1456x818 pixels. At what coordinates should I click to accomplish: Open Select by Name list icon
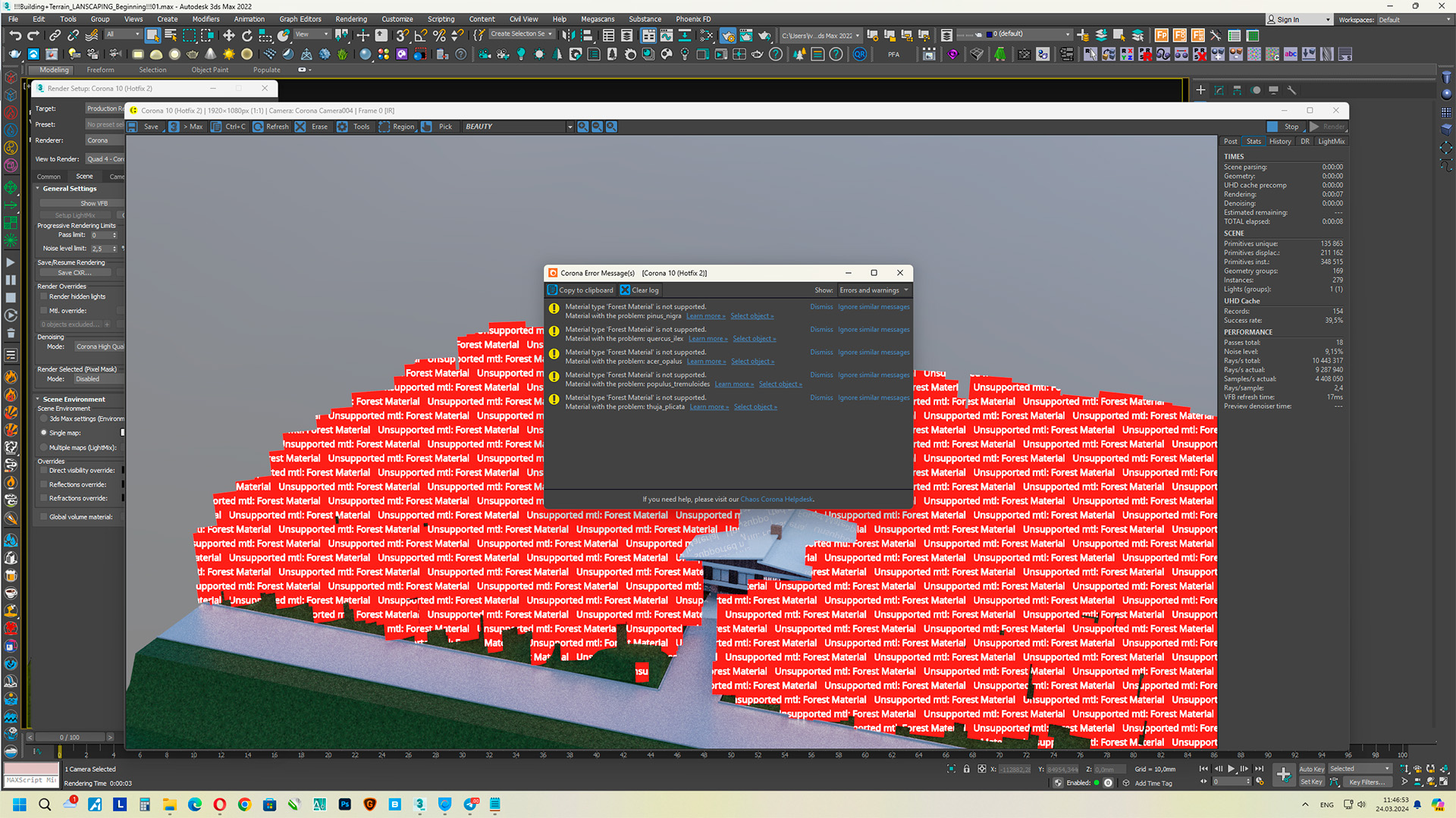pos(171,35)
